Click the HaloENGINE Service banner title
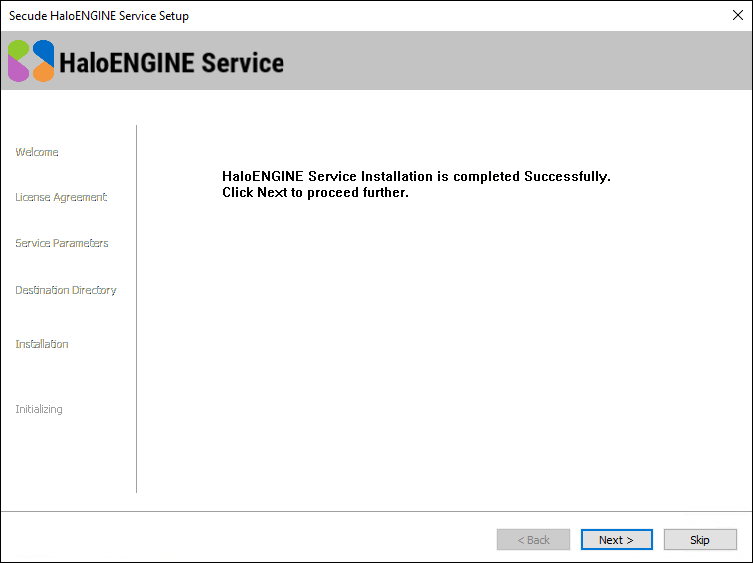Screen dimensions: 753x563 172,63
